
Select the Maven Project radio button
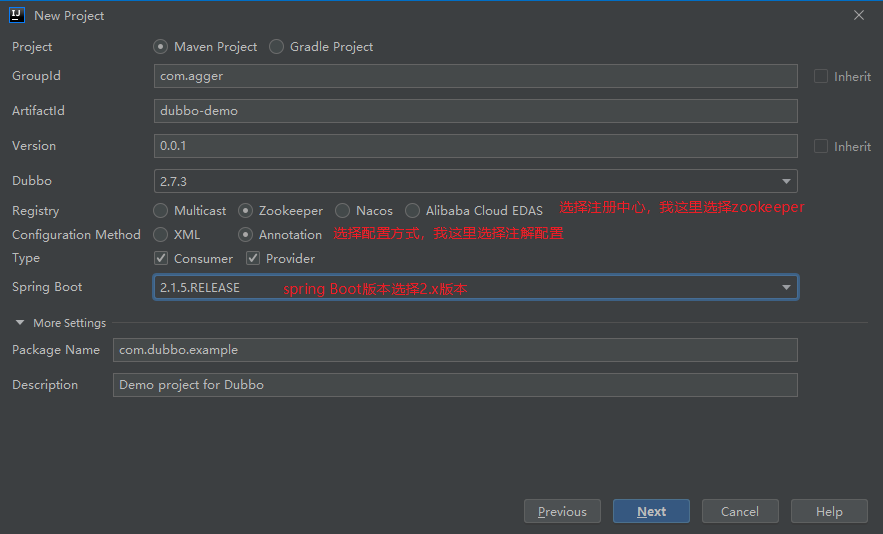[x=160, y=47]
